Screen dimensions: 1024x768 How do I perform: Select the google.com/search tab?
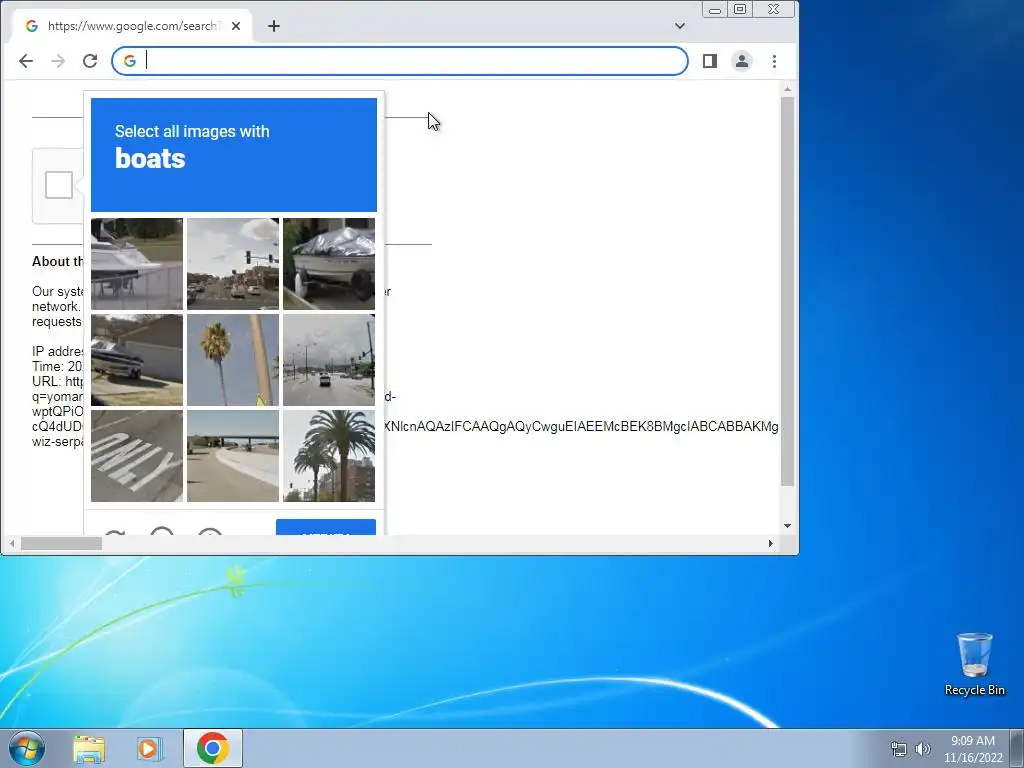131,26
